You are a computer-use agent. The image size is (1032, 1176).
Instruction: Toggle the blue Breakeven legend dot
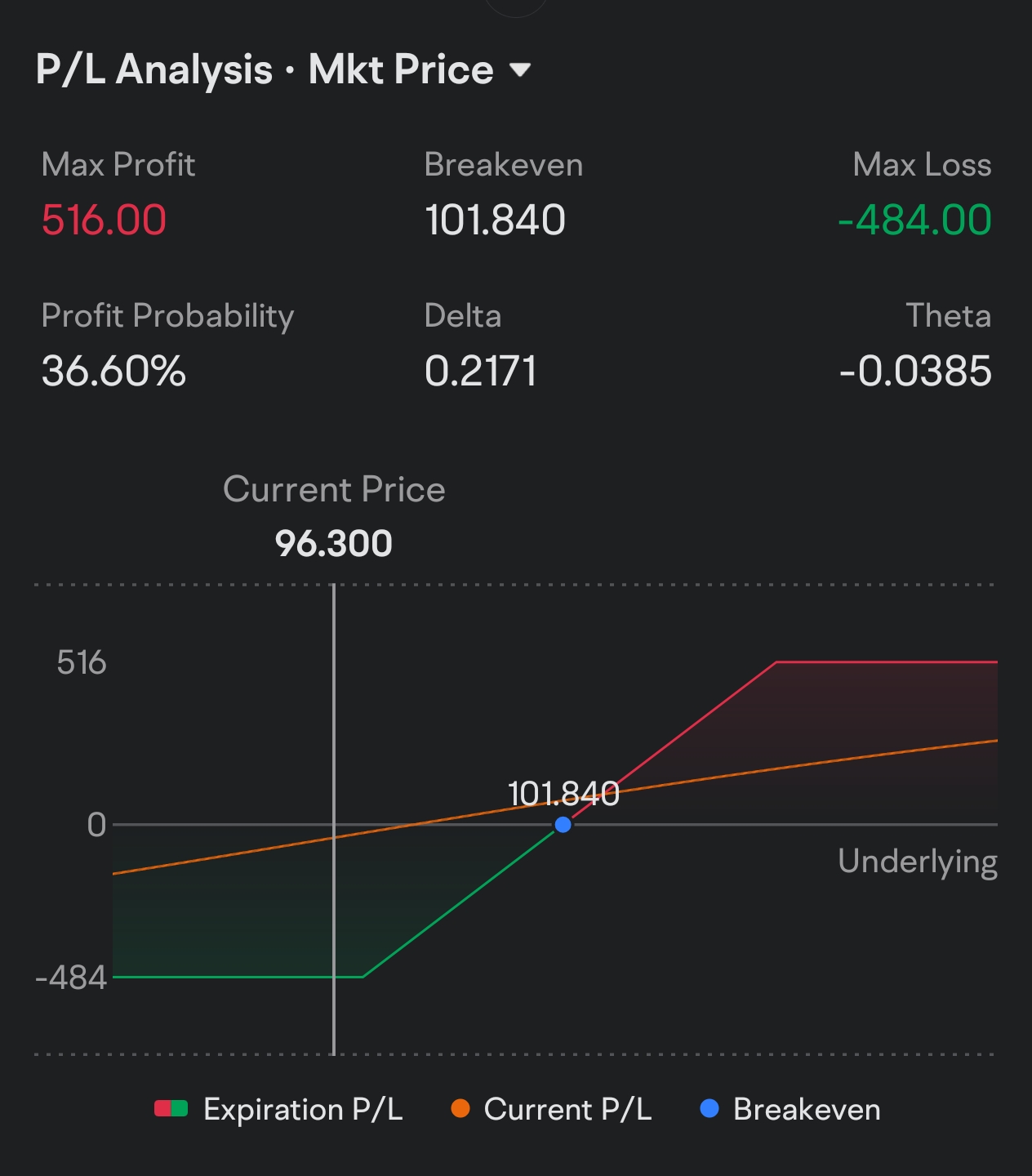709,1109
